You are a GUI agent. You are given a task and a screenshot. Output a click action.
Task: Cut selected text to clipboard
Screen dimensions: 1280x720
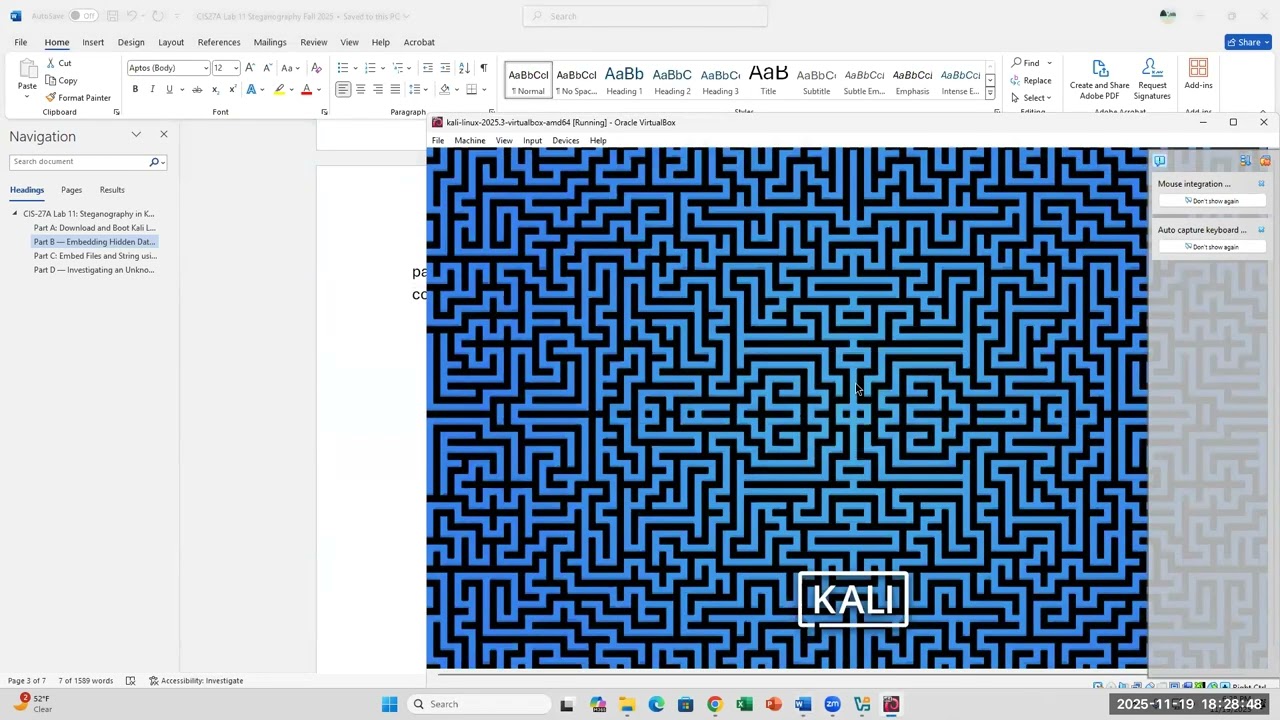(x=59, y=63)
